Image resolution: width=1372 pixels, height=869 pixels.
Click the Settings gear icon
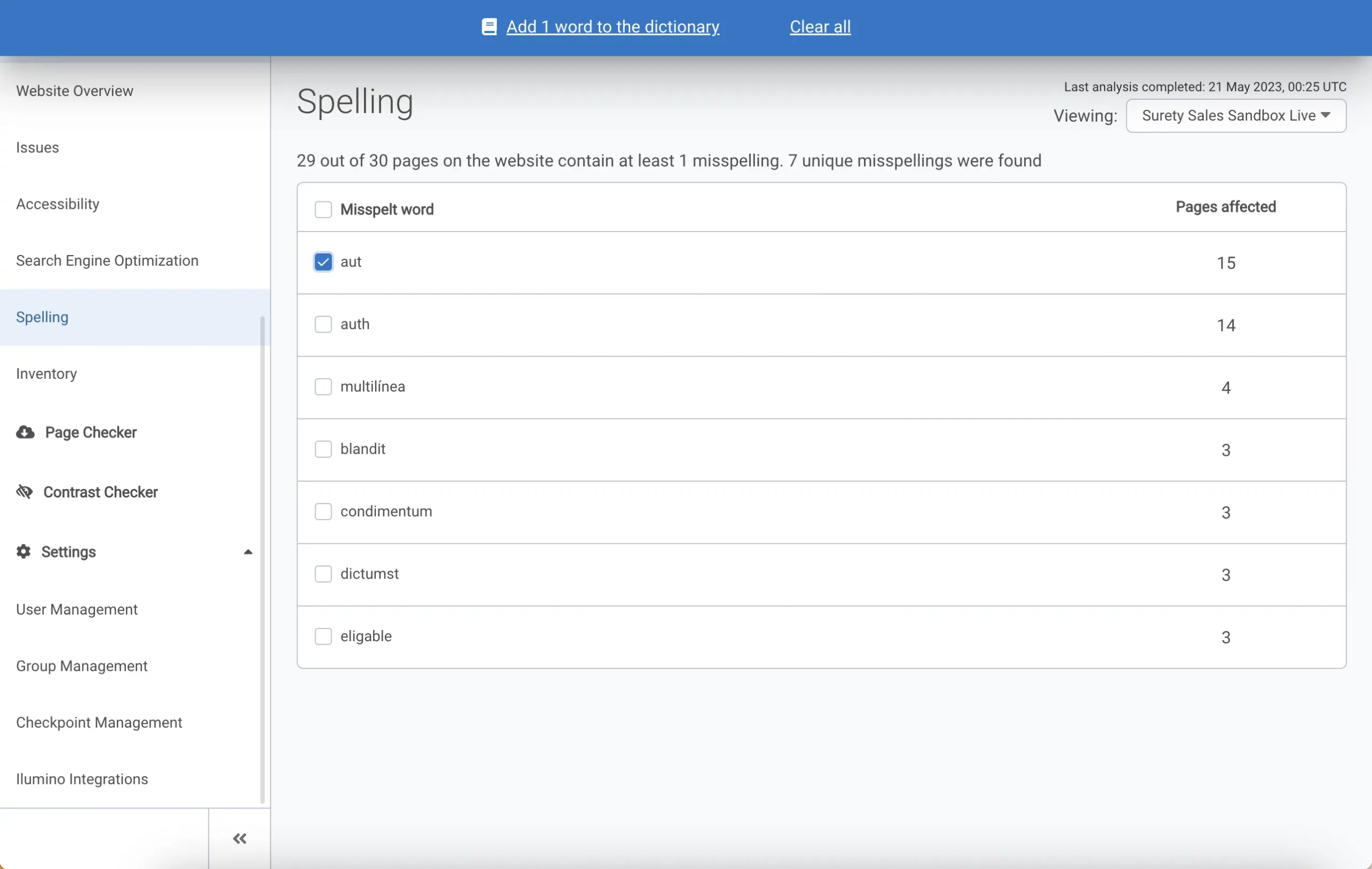tap(24, 551)
